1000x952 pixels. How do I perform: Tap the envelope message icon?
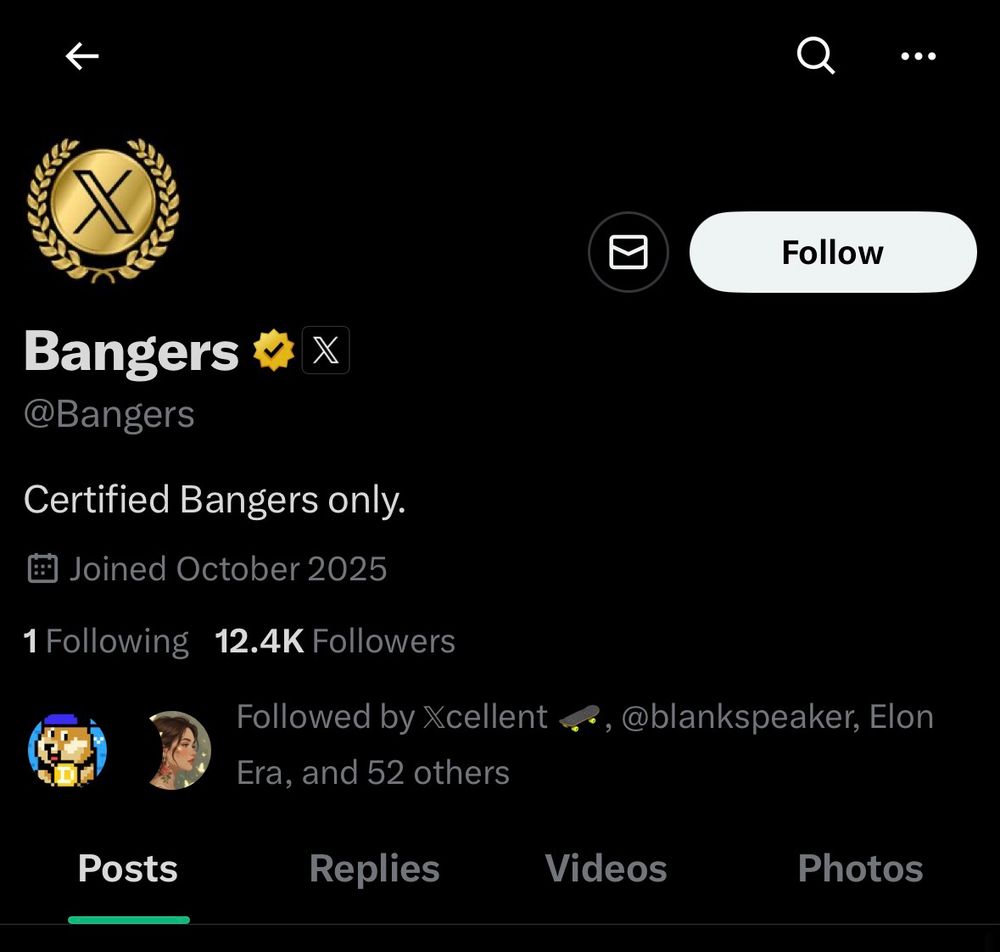(628, 252)
